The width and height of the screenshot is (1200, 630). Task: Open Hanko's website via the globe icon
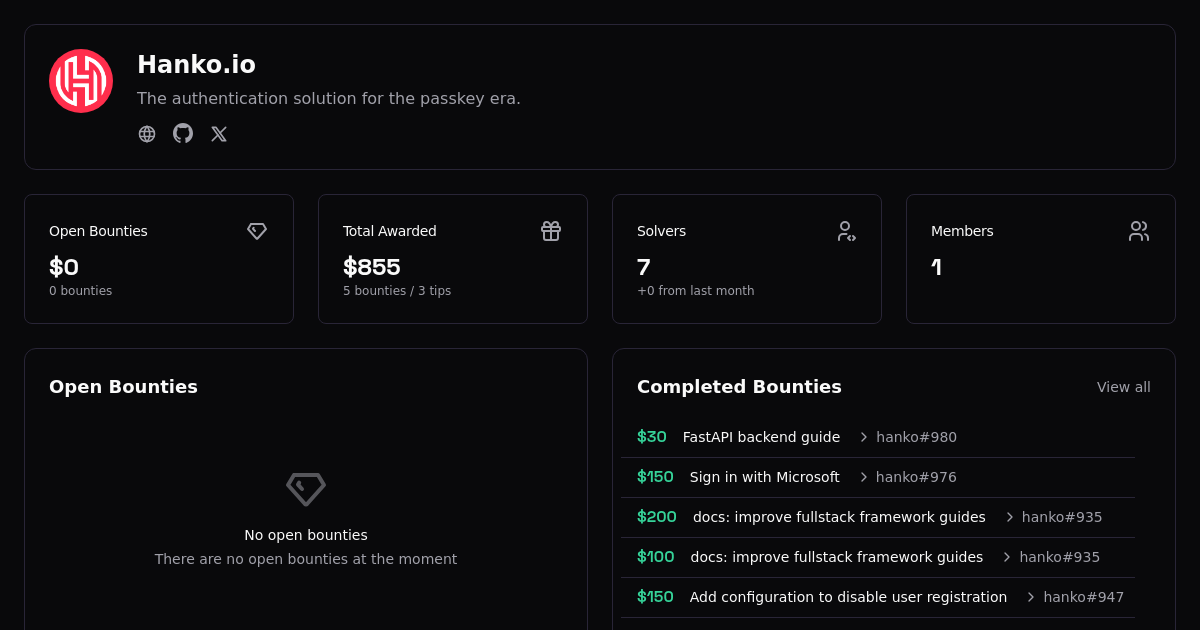147,133
